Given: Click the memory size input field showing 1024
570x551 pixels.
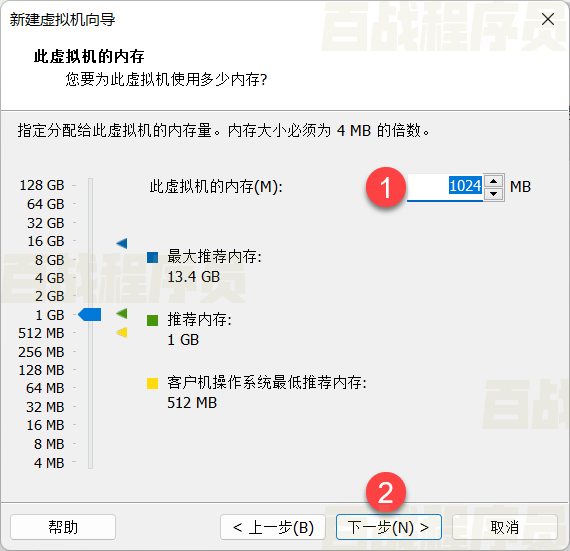Looking at the screenshot, I should coord(445,186).
